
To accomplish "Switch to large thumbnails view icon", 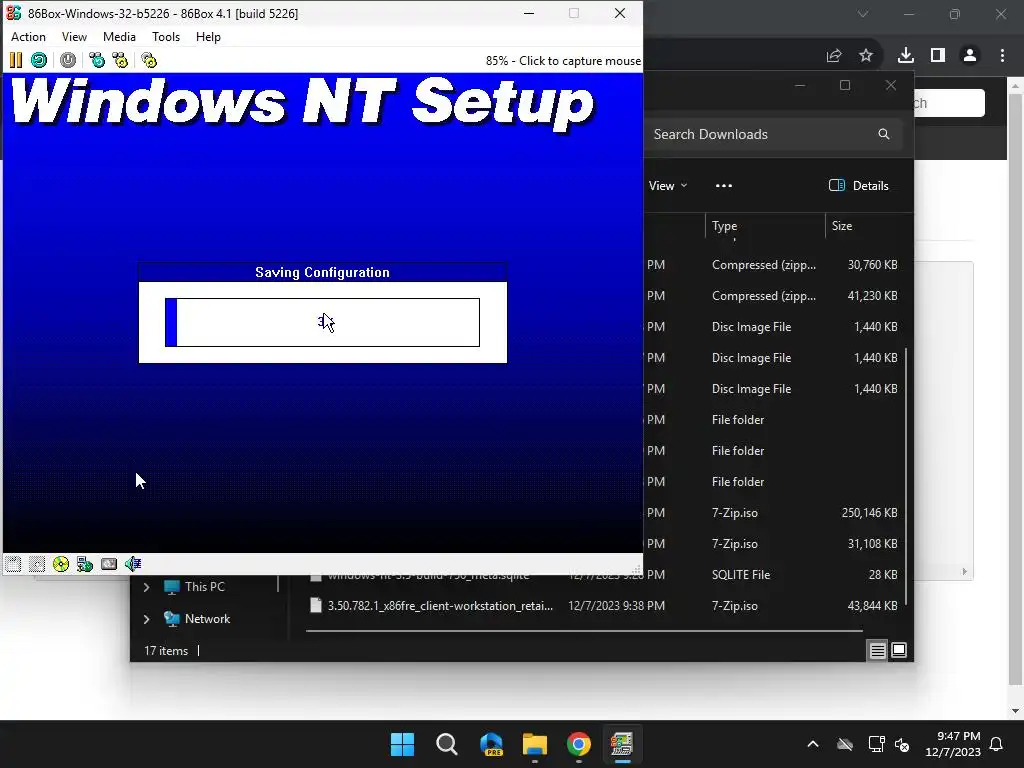I will coord(899,650).
